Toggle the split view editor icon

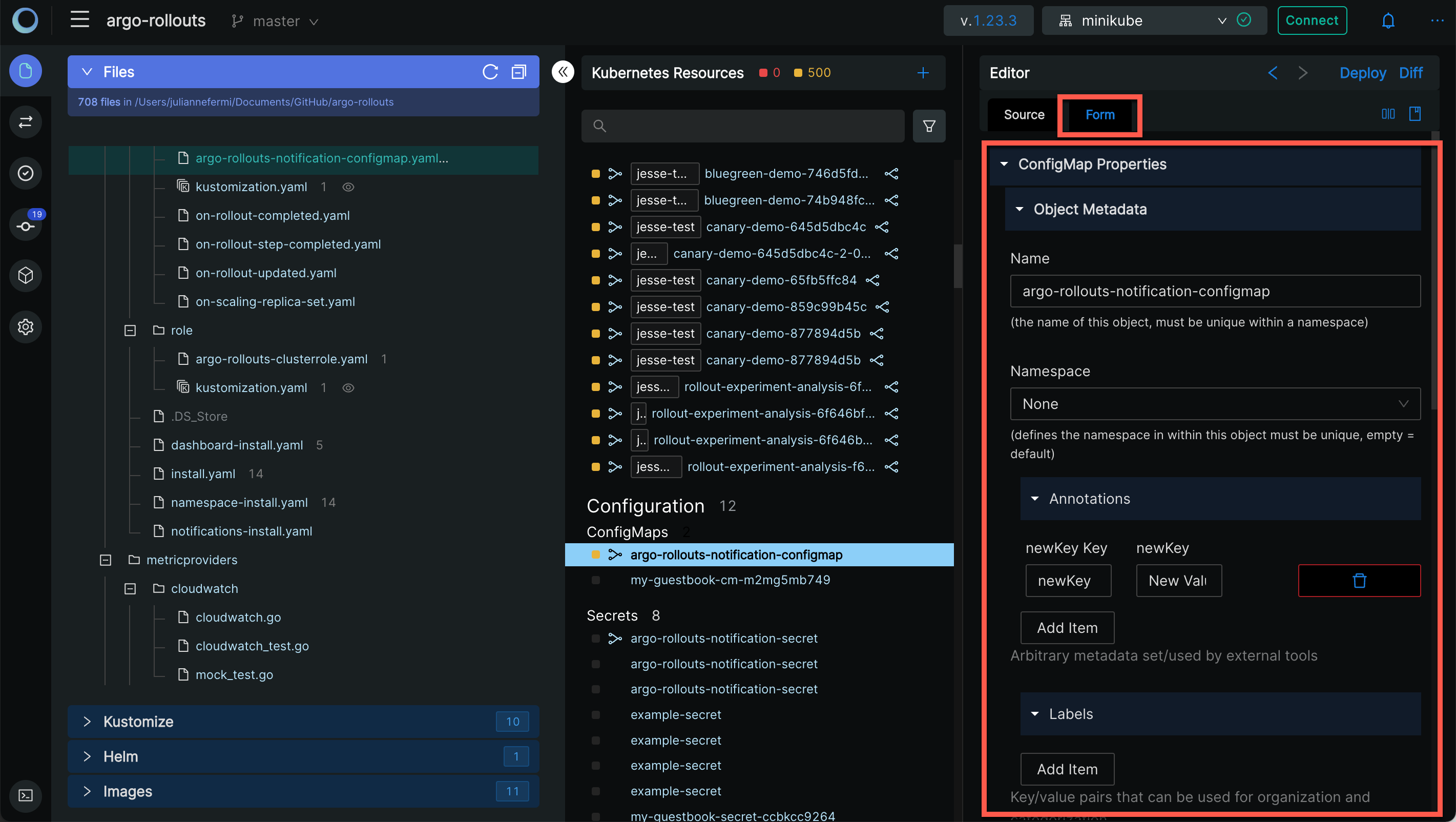point(1388,114)
